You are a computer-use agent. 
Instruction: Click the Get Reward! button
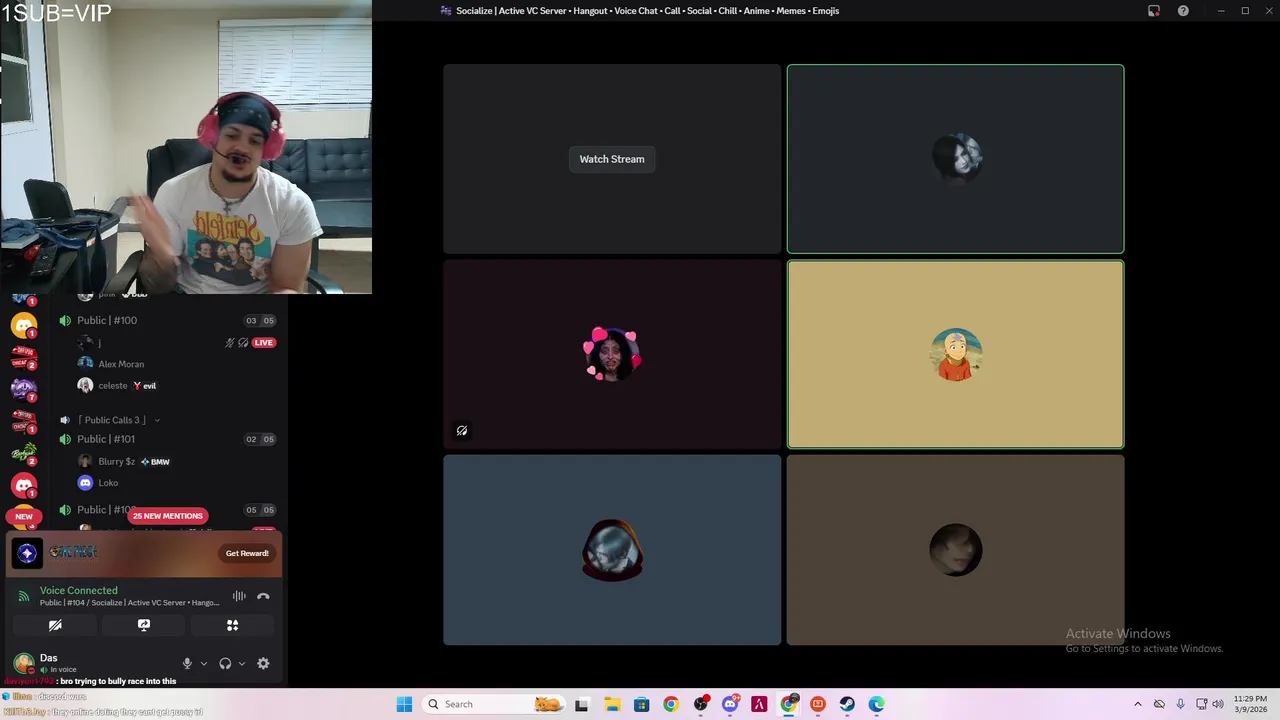247,553
